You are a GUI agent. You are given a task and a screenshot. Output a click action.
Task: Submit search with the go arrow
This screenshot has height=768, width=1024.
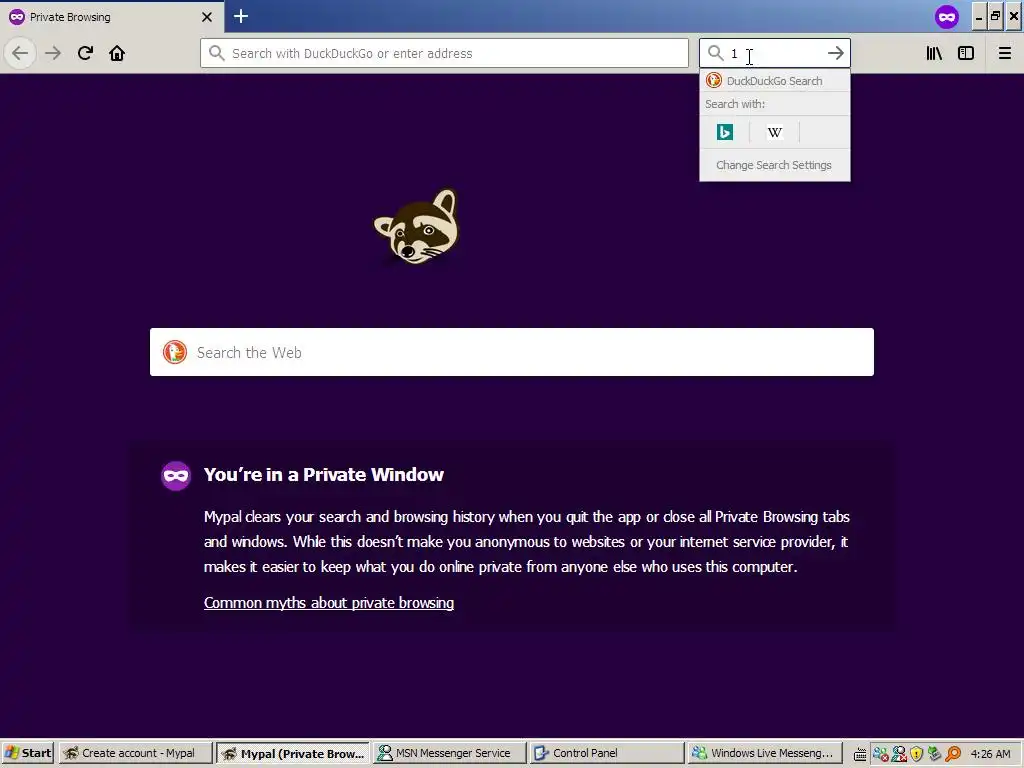(x=835, y=53)
